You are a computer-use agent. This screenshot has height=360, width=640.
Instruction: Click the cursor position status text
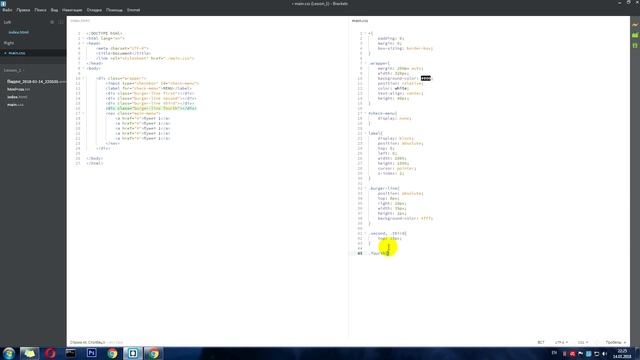pyautogui.click(x=87, y=342)
